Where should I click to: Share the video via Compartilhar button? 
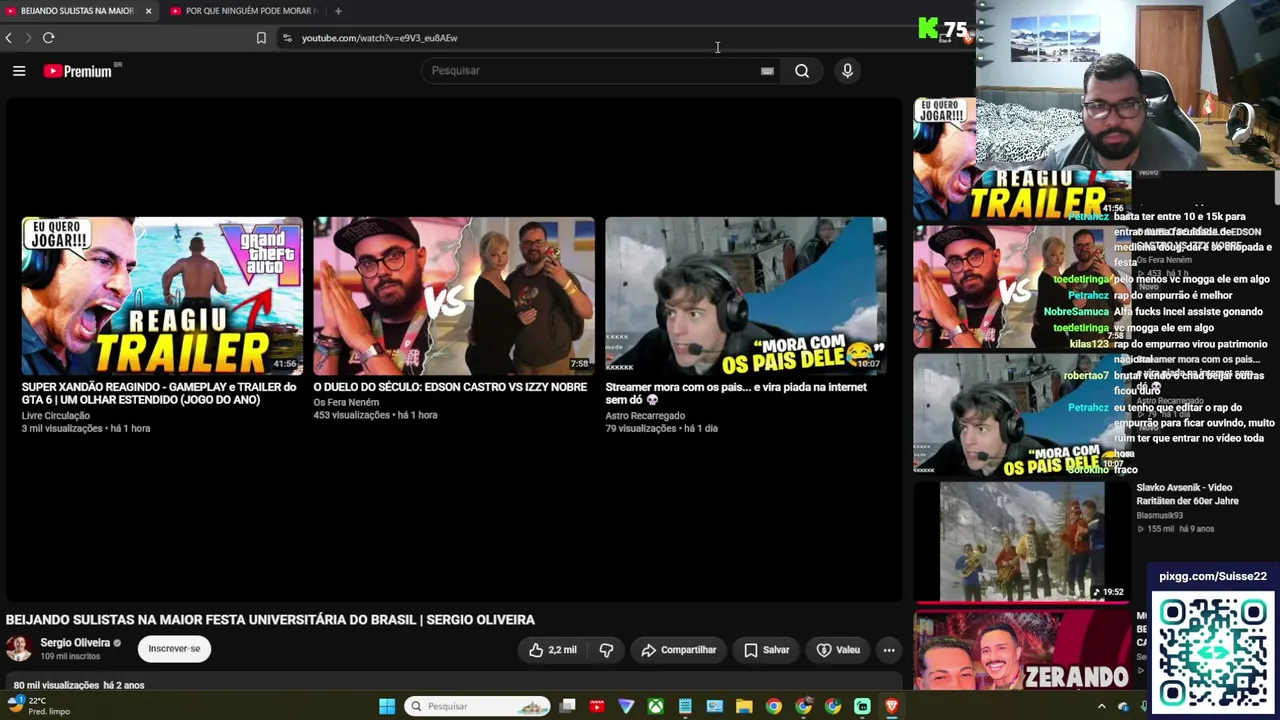(679, 650)
